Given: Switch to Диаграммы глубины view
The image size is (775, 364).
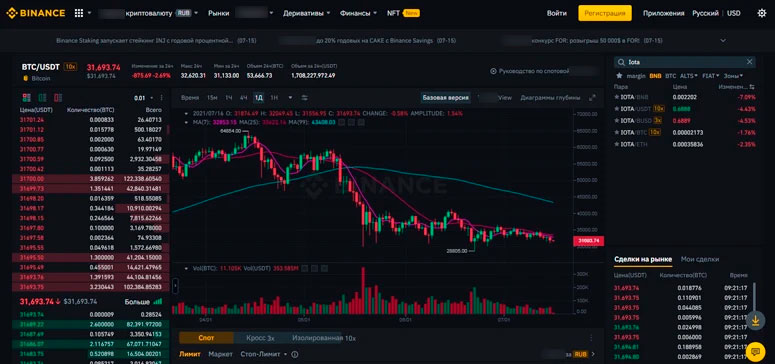Looking at the screenshot, I should tap(550, 98).
